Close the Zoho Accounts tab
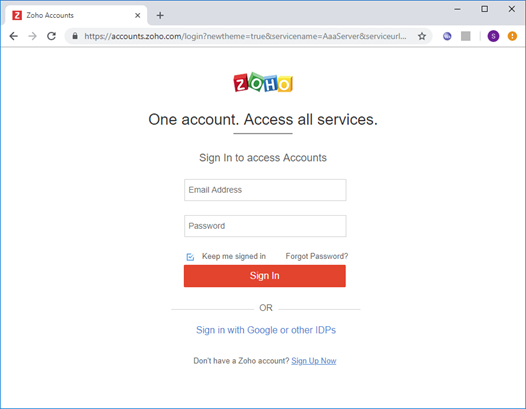 point(138,15)
